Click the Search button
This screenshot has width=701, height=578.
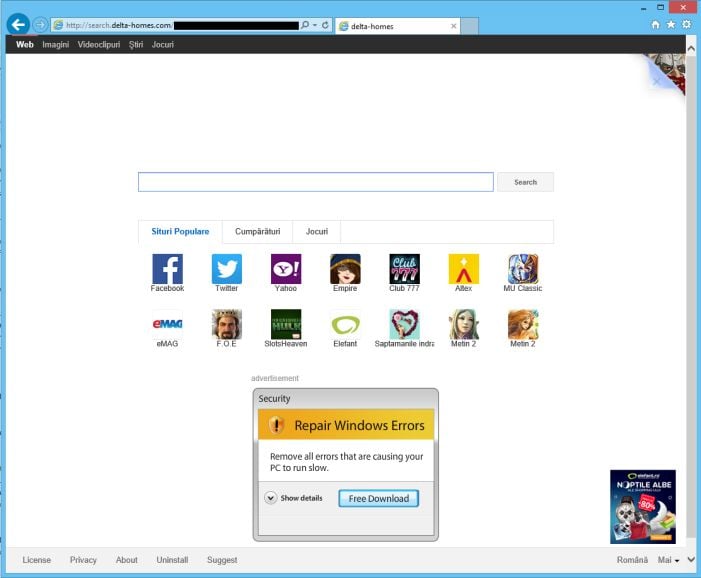525,182
